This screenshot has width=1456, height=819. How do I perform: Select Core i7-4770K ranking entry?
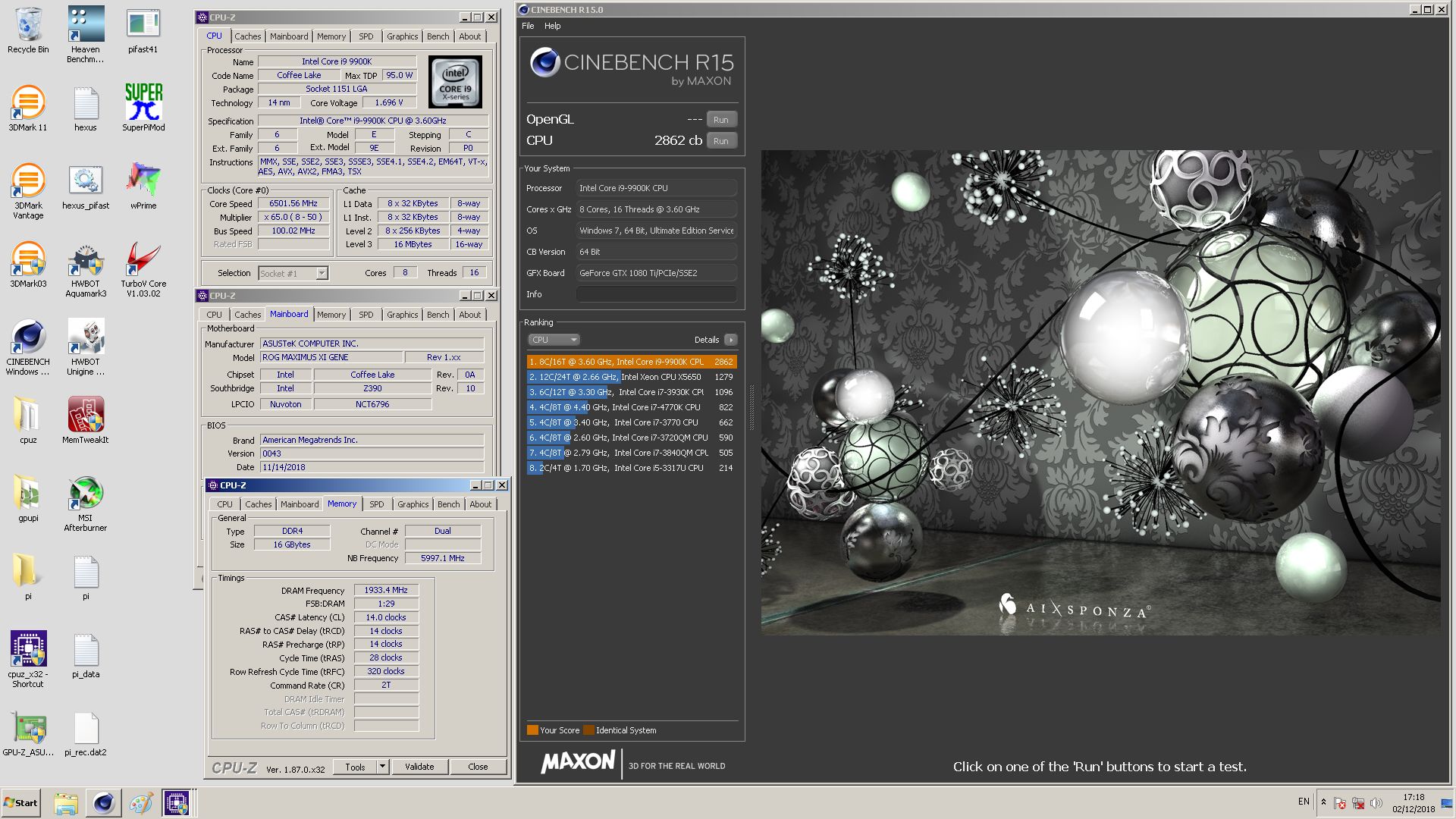[631, 407]
